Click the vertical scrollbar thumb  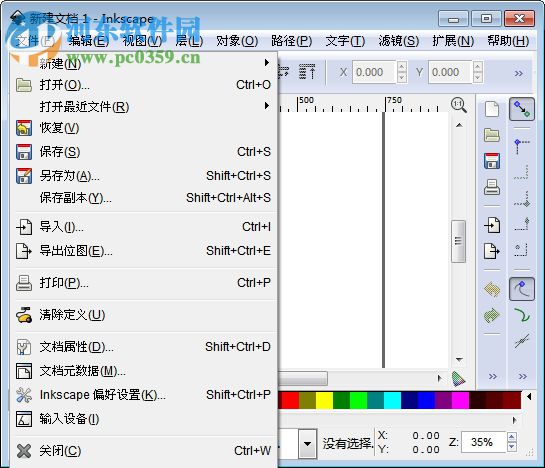coord(458,241)
